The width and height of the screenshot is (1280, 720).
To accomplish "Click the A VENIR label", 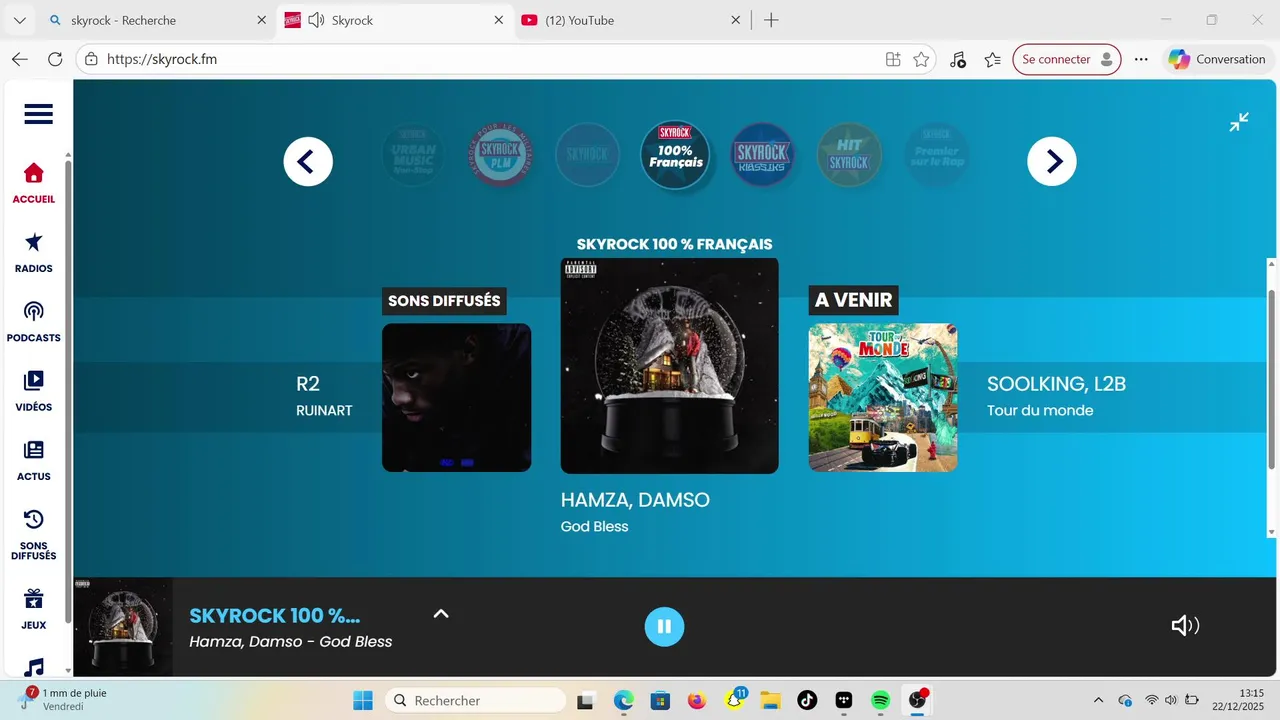I will coord(853,300).
